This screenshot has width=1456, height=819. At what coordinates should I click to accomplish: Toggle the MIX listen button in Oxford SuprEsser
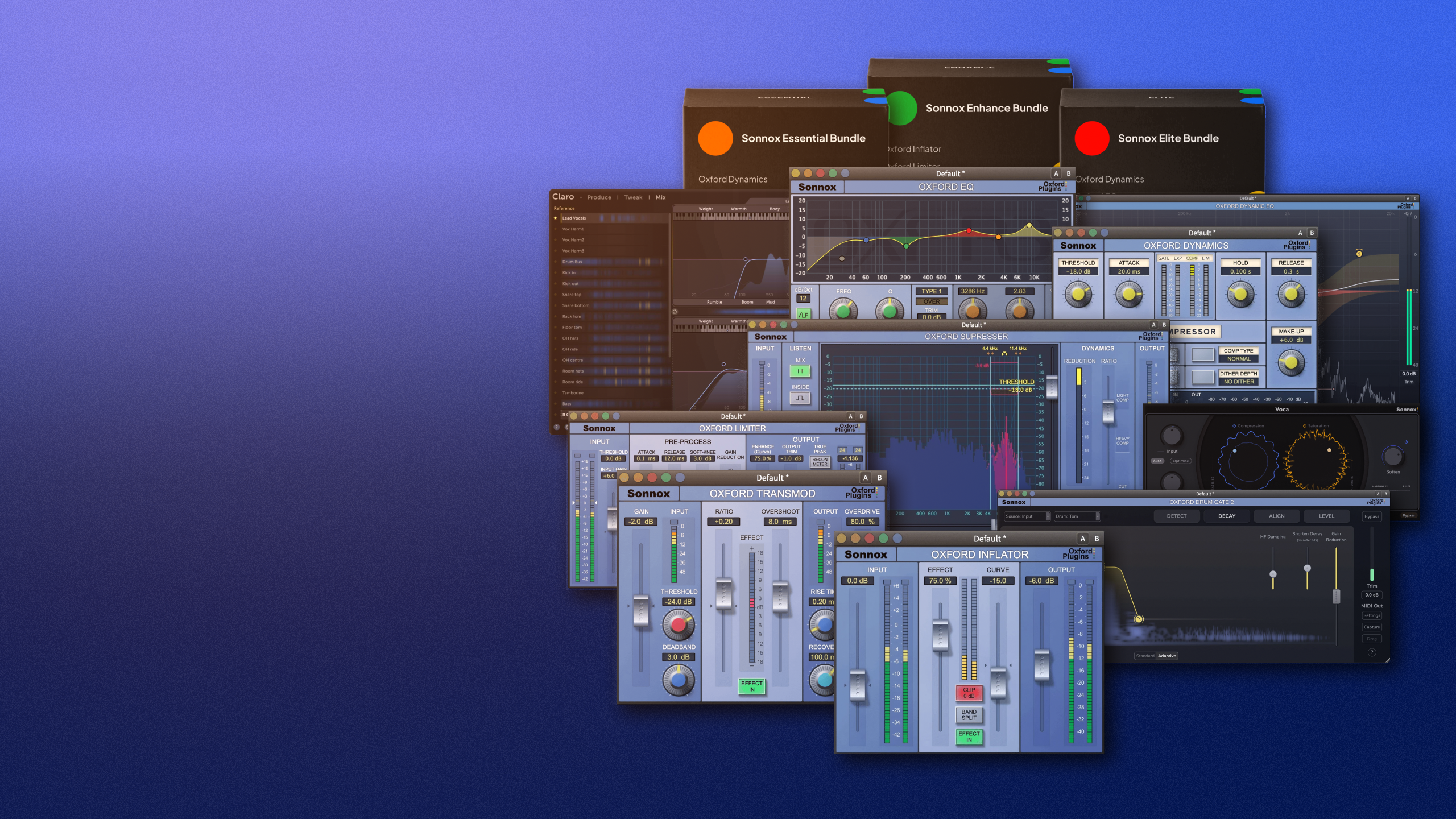pos(800,371)
